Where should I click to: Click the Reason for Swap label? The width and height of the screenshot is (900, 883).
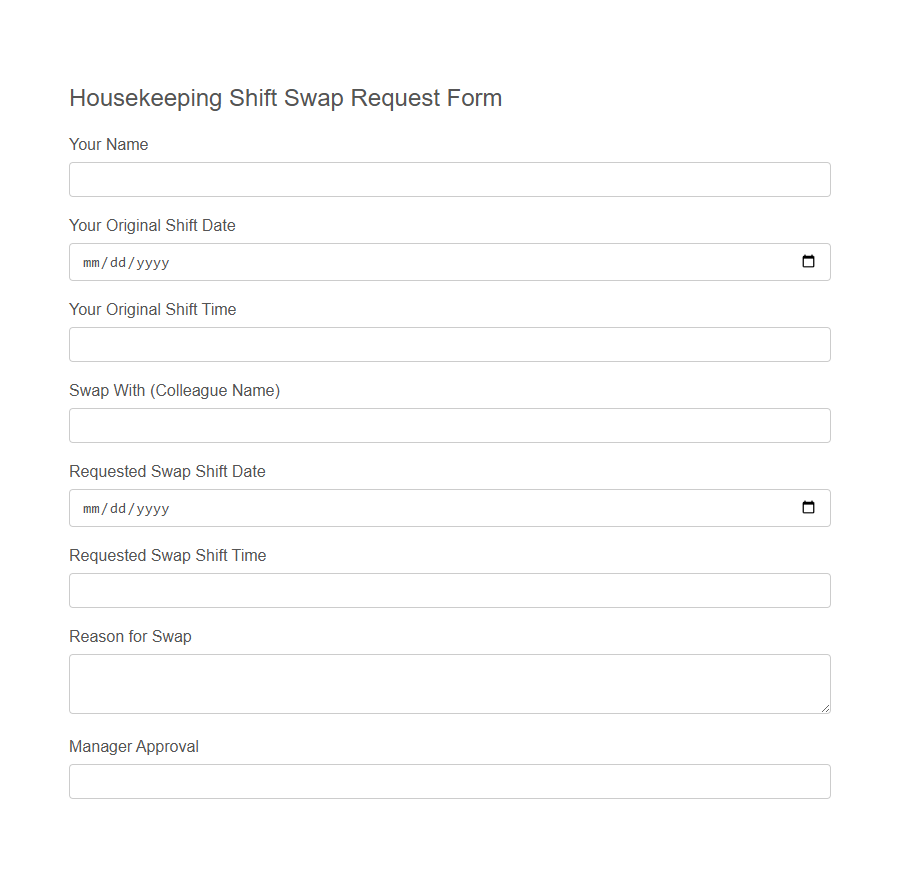point(130,636)
